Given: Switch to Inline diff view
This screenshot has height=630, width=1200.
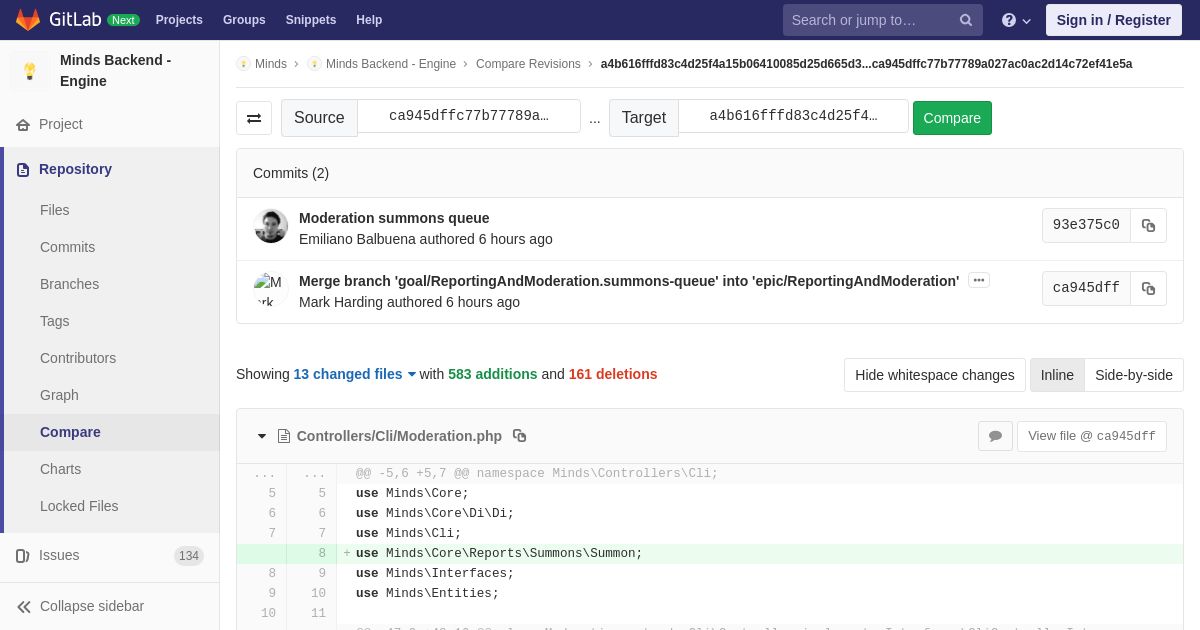Looking at the screenshot, I should pyautogui.click(x=1057, y=375).
